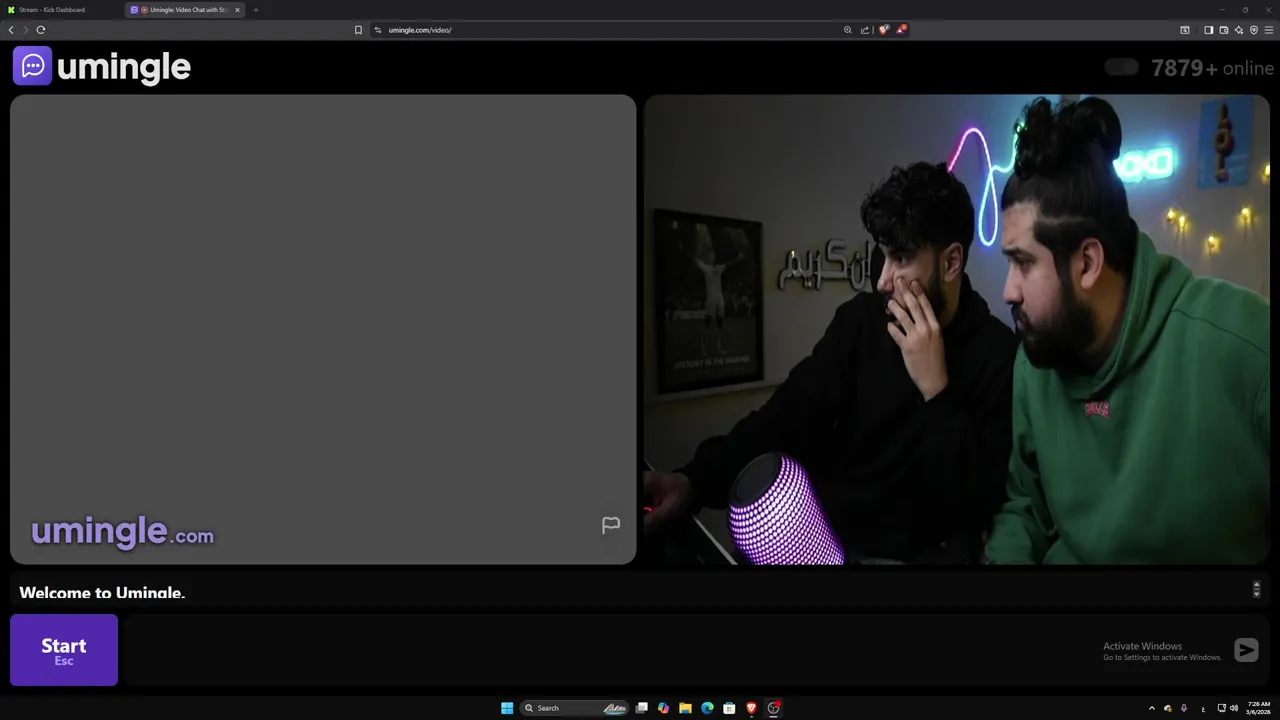Open Task View on the taskbar
This screenshot has height=720, width=1280.
(642, 708)
